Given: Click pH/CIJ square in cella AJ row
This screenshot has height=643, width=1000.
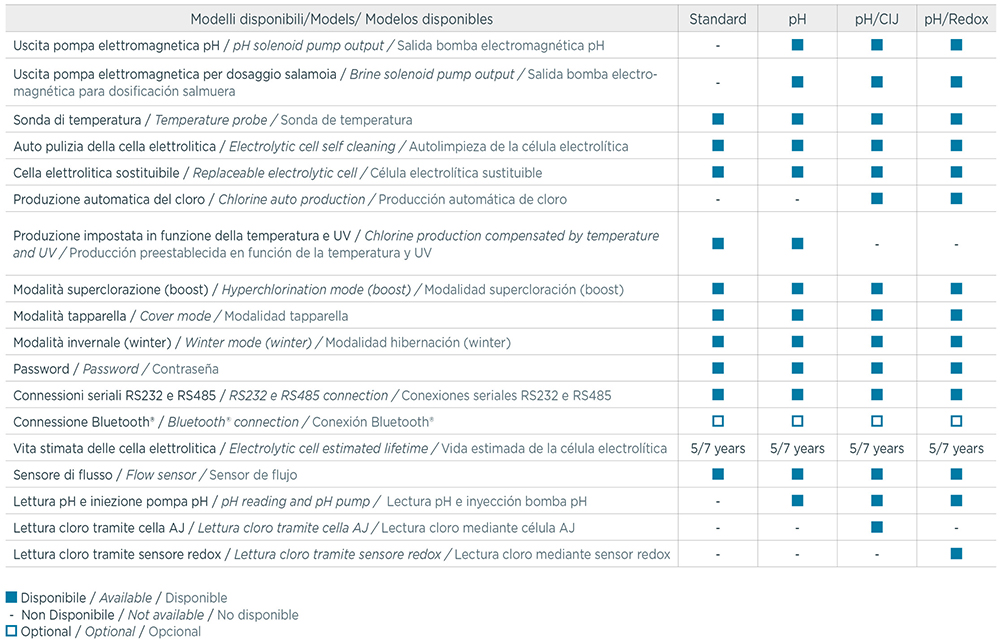Looking at the screenshot, I should point(876,527).
